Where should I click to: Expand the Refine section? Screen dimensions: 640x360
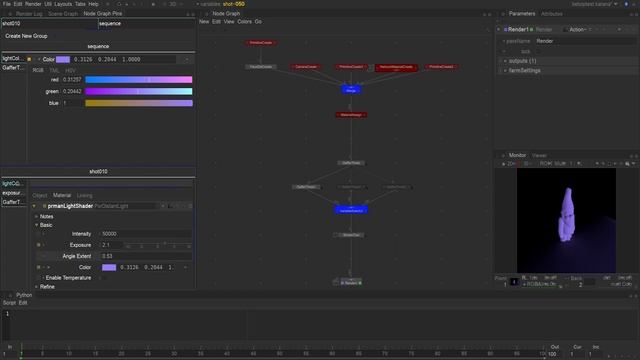(x=36, y=287)
